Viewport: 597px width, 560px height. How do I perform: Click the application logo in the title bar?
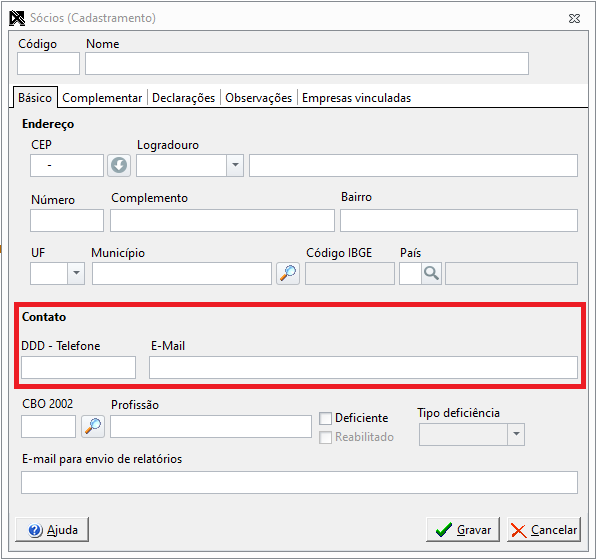(17, 18)
